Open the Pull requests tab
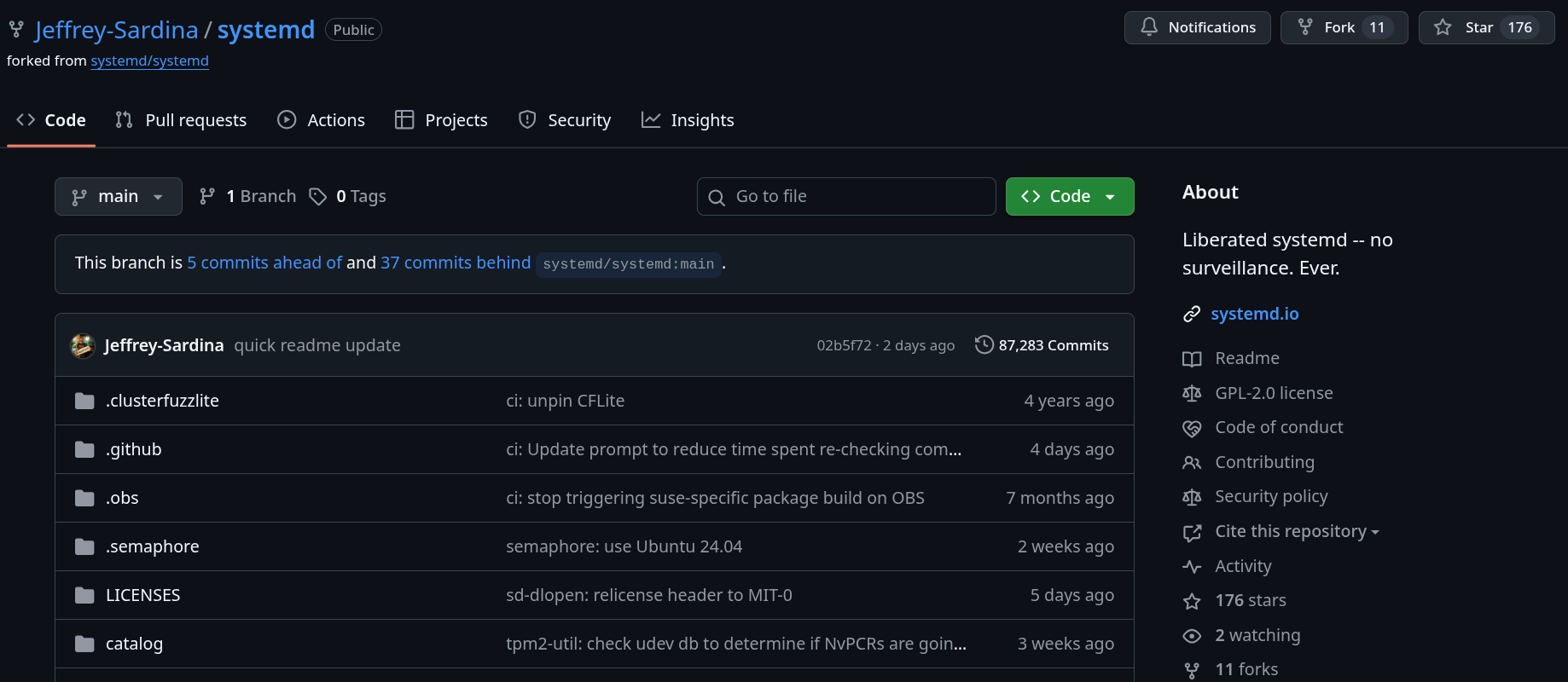Viewport: 1568px width, 682px height. point(181,120)
